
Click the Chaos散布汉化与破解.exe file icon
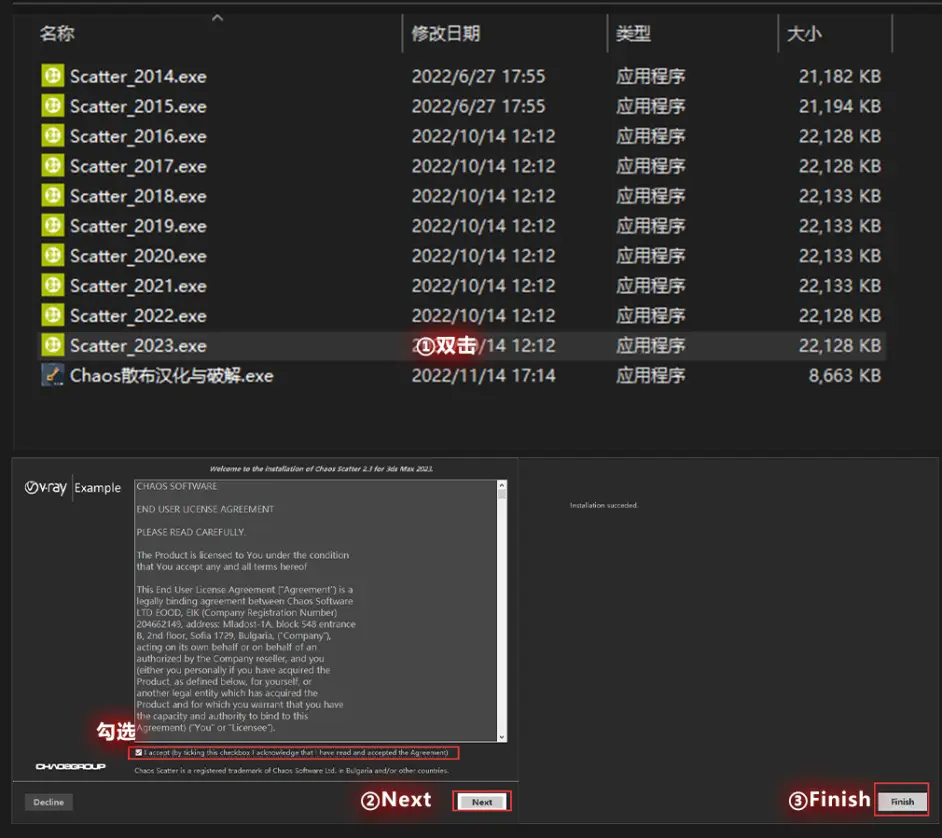click(x=53, y=375)
